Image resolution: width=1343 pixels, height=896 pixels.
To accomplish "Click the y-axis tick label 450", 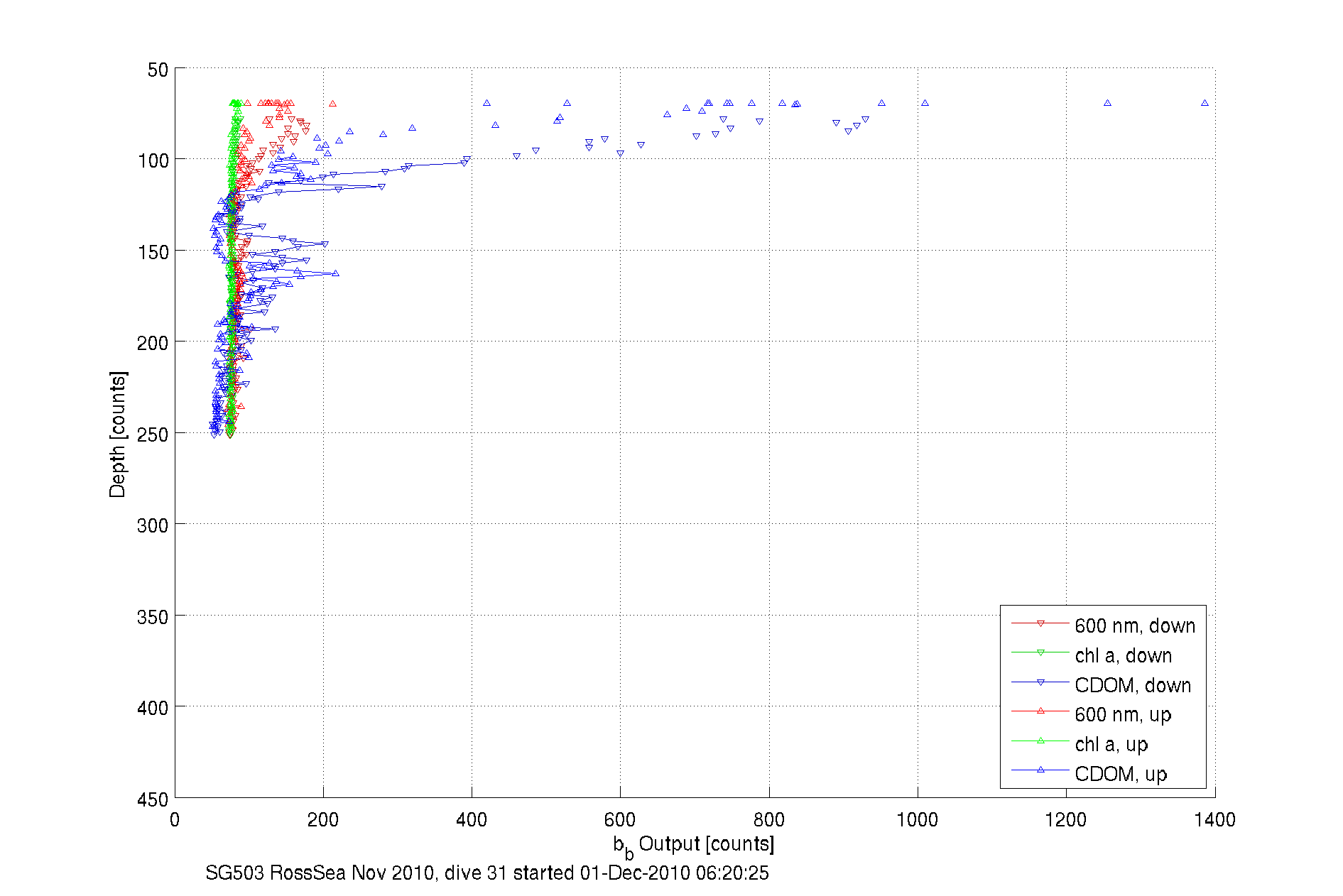I will click(x=153, y=800).
